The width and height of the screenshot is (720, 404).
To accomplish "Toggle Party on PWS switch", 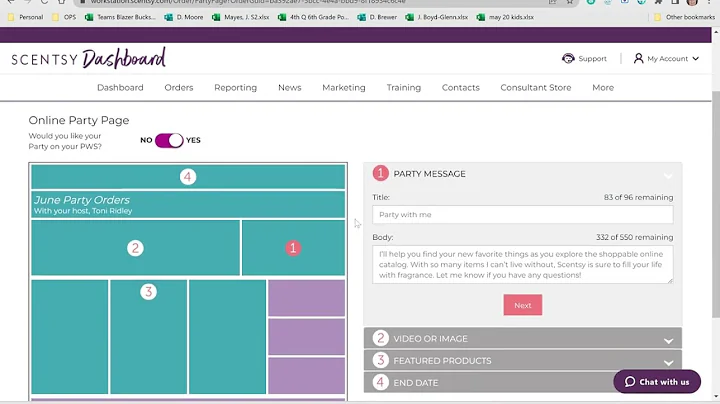I will point(169,140).
